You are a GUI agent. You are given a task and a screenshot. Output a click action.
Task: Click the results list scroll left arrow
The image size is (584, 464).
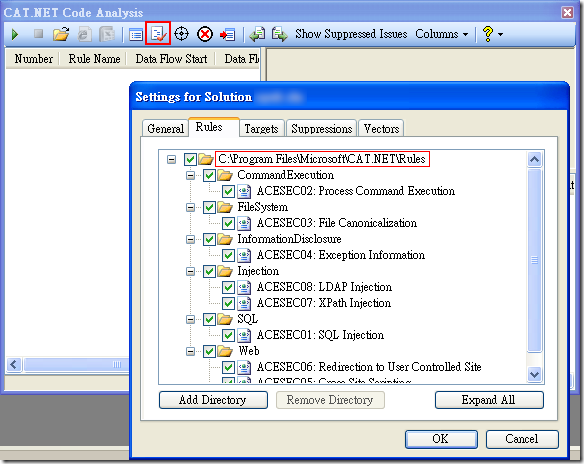(14, 364)
